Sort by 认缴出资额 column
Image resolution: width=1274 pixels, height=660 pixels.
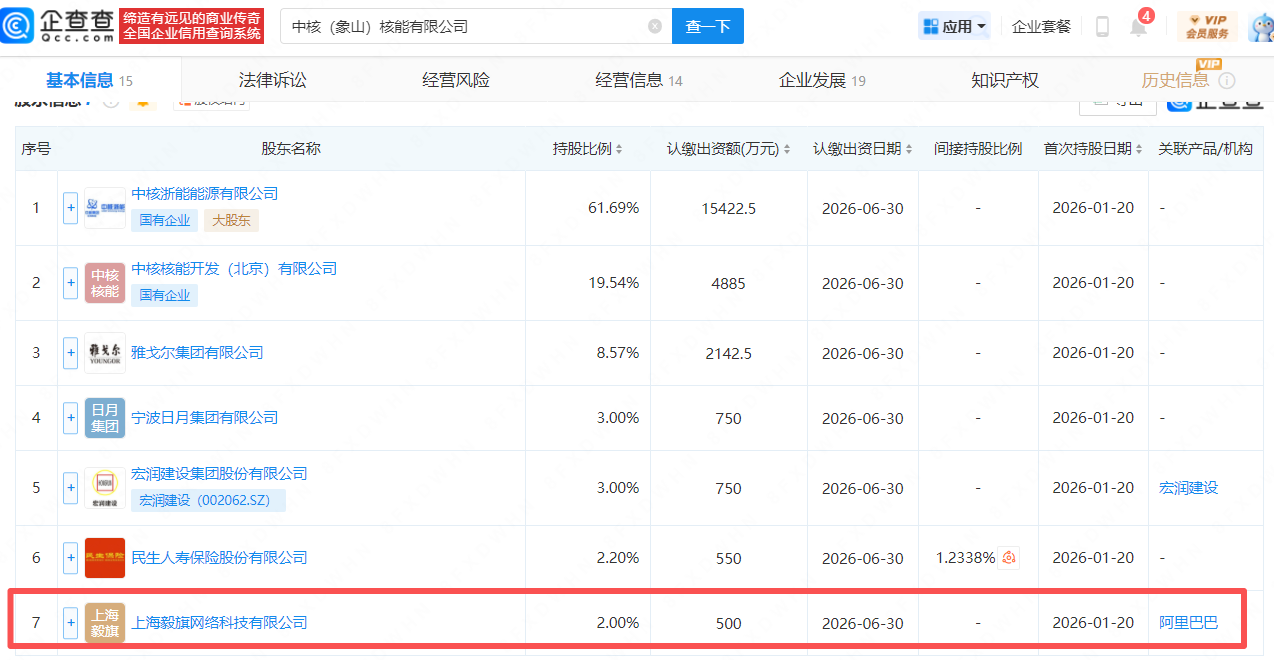728,149
